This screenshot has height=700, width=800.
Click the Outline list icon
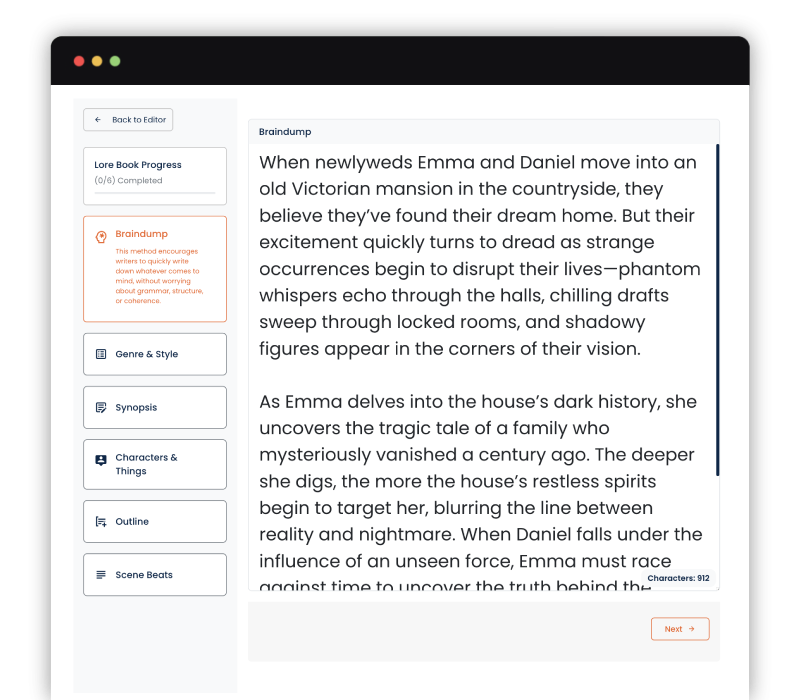click(101, 522)
